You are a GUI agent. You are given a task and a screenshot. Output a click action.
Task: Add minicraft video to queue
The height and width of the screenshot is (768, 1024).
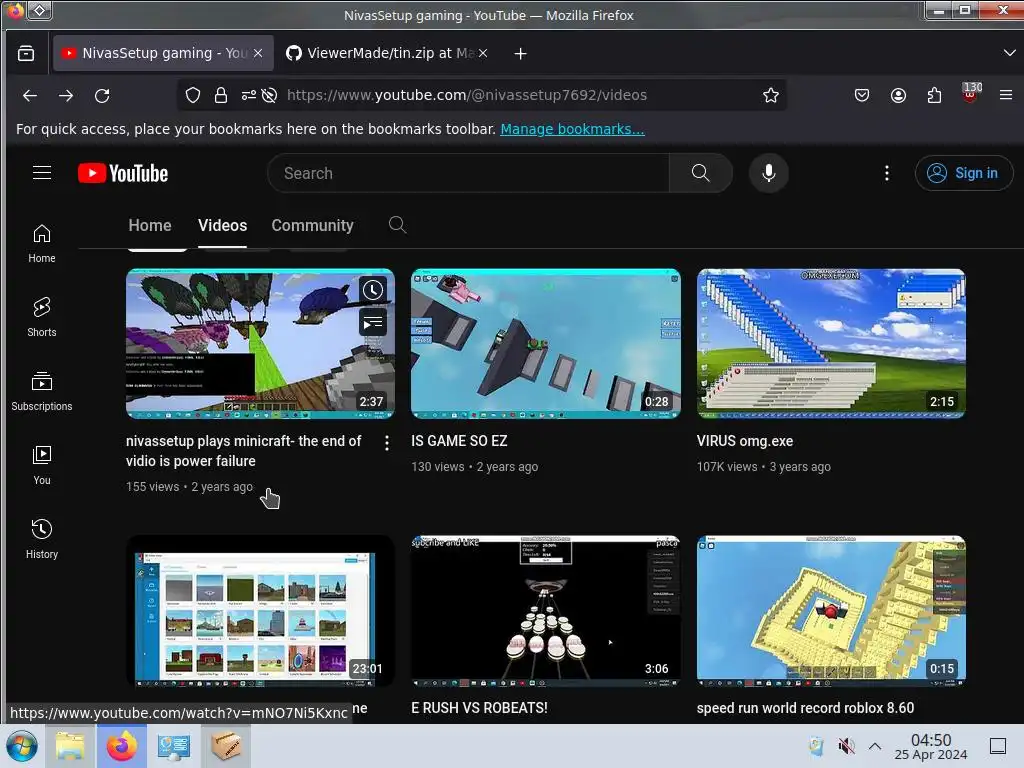[x=373, y=323]
